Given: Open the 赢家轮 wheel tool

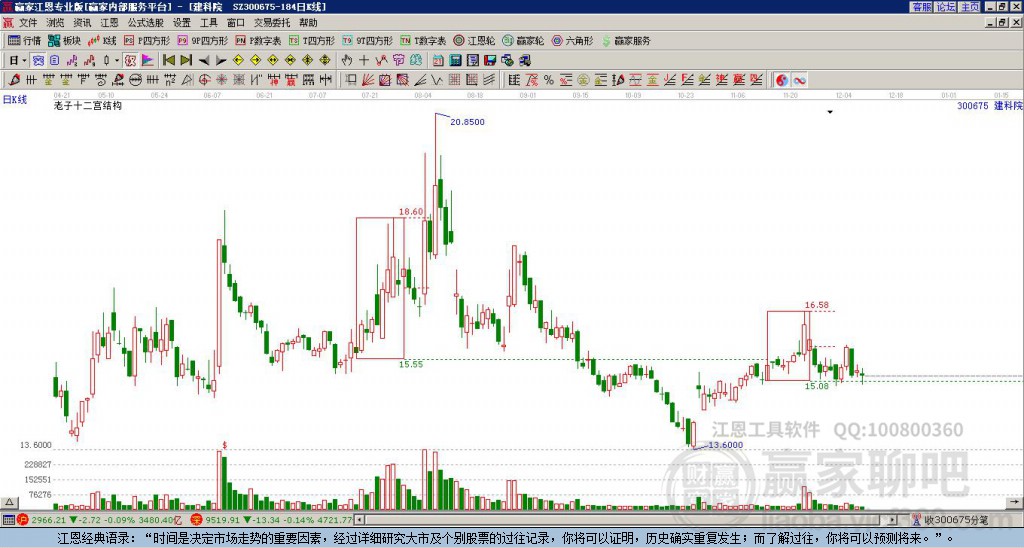Looking at the screenshot, I should (x=523, y=40).
